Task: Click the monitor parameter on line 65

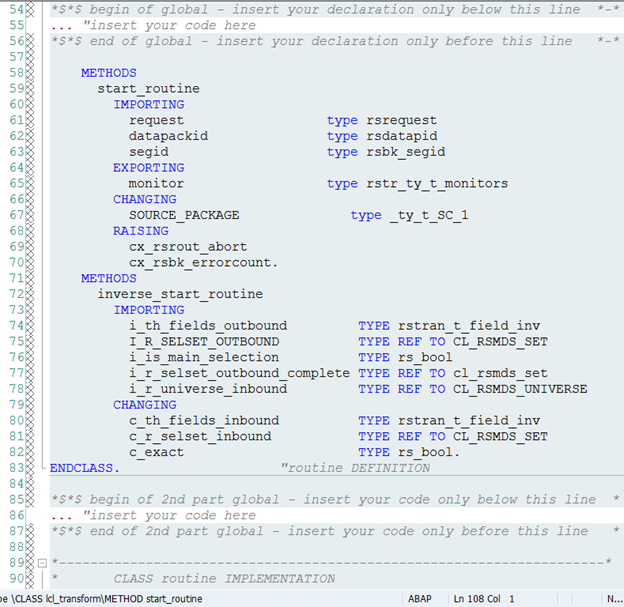Action: (x=156, y=183)
